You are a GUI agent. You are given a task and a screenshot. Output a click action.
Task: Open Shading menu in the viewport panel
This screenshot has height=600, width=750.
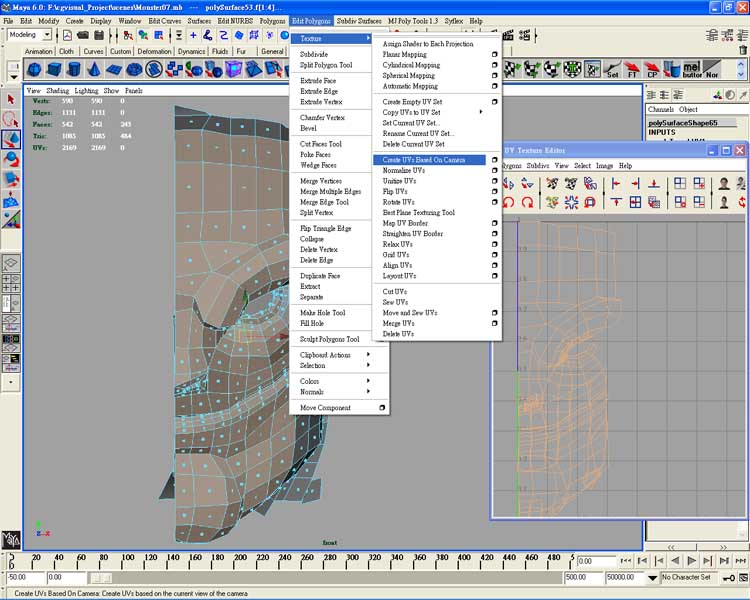click(x=58, y=90)
